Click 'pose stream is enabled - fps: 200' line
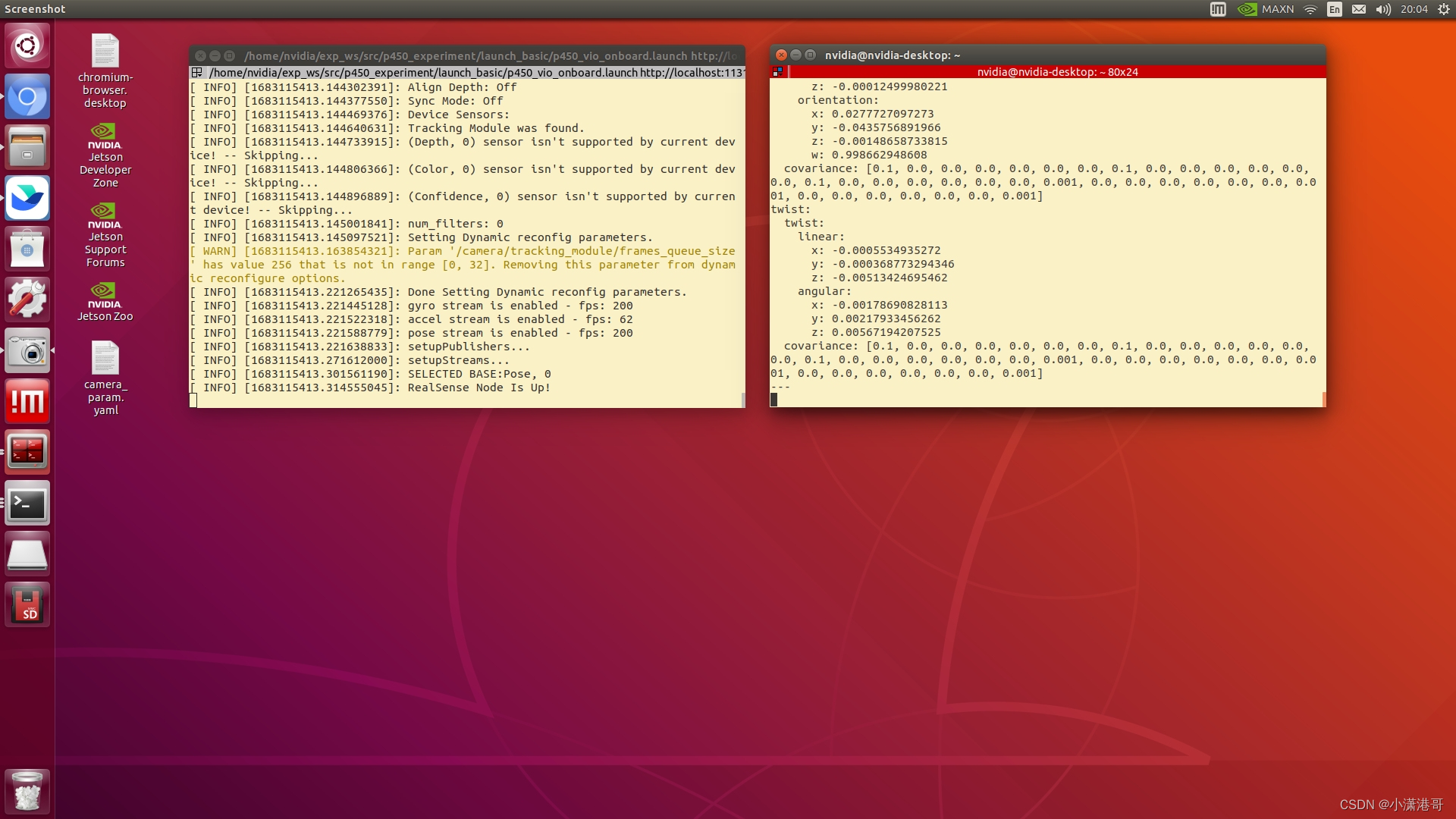Viewport: 1456px width, 819px height. click(x=411, y=333)
